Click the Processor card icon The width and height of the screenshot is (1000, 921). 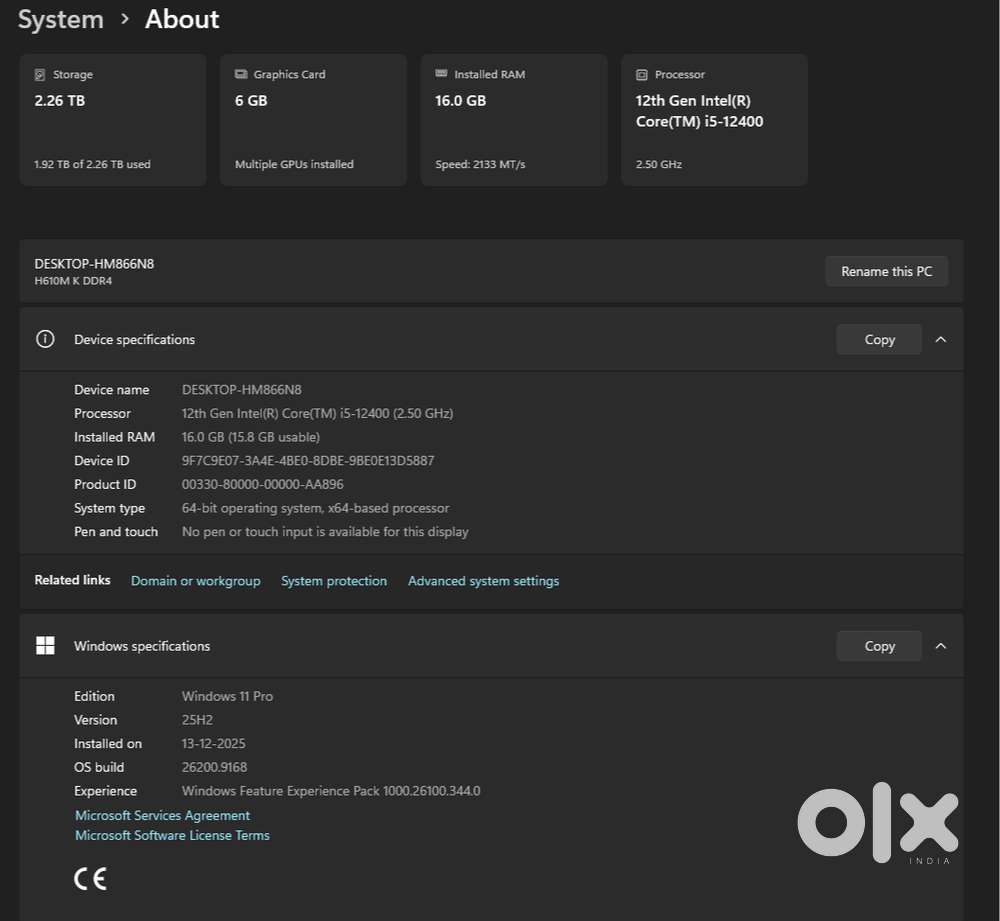click(642, 75)
